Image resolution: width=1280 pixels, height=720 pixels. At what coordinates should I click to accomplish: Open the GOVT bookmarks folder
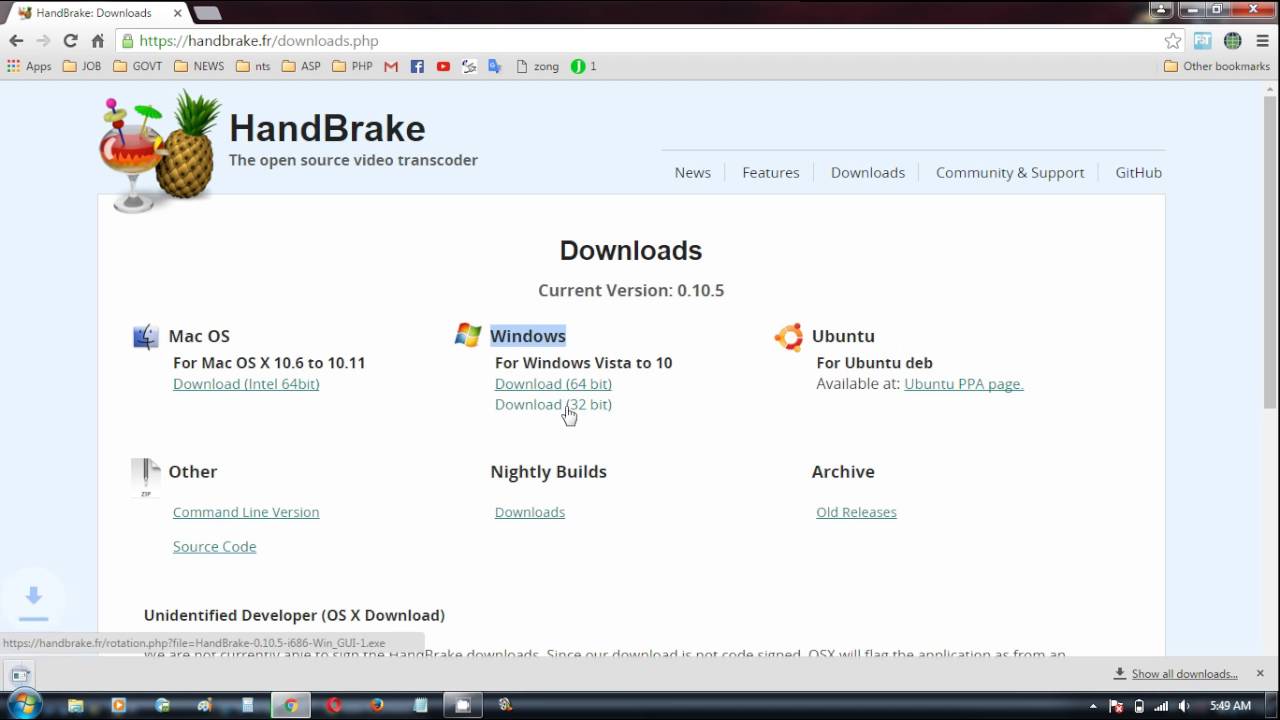138,66
